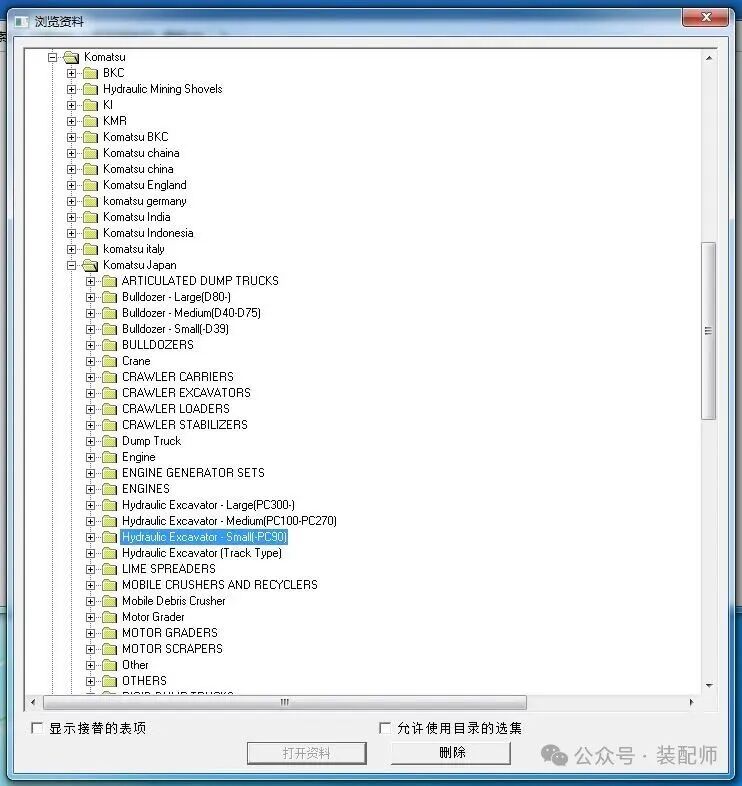Click the horizontal scrollbar right arrow

click(x=691, y=702)
